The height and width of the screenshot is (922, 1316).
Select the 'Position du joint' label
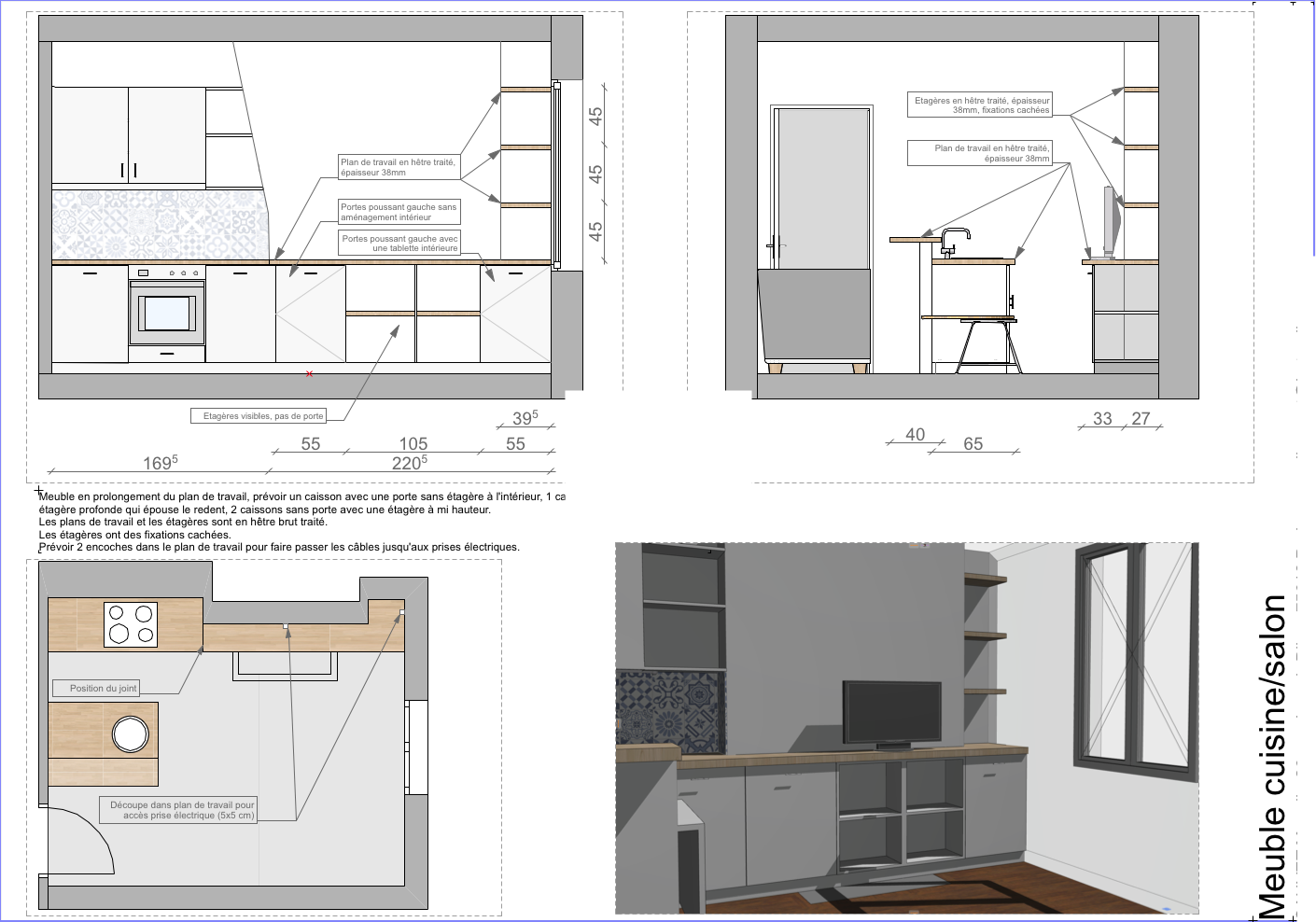[x=103, y=689]
